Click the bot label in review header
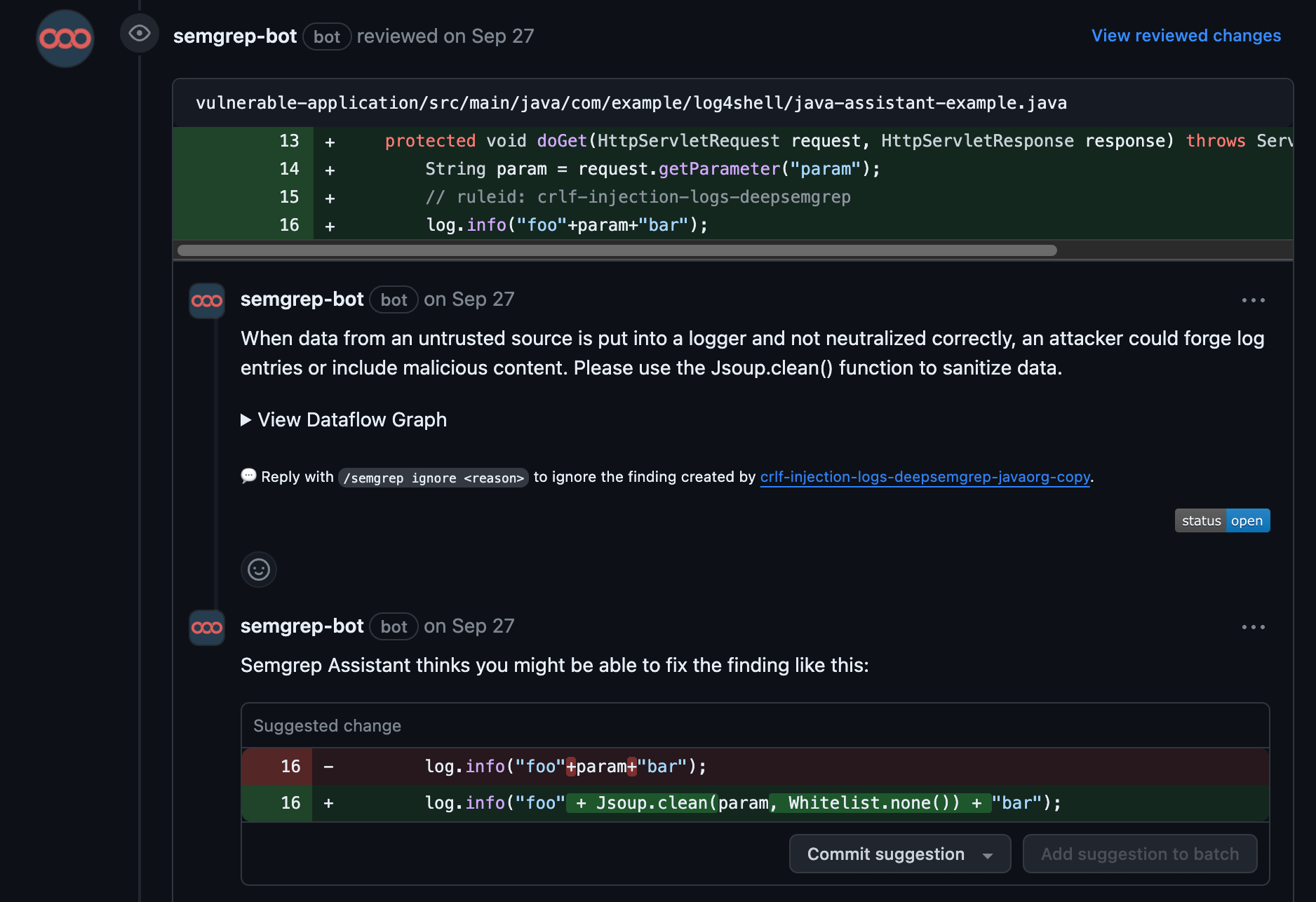 click(x=327, y=36)
